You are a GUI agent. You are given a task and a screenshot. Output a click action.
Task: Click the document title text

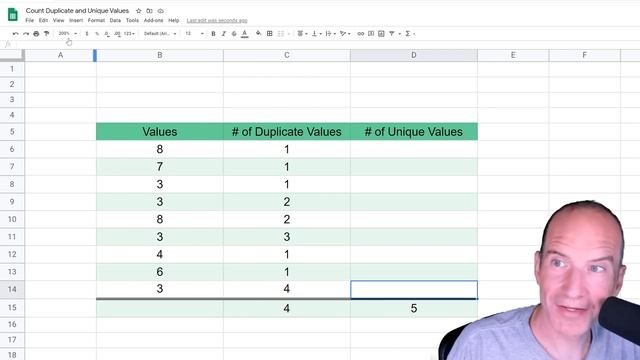pyautogui.click(x=77, y=11)
